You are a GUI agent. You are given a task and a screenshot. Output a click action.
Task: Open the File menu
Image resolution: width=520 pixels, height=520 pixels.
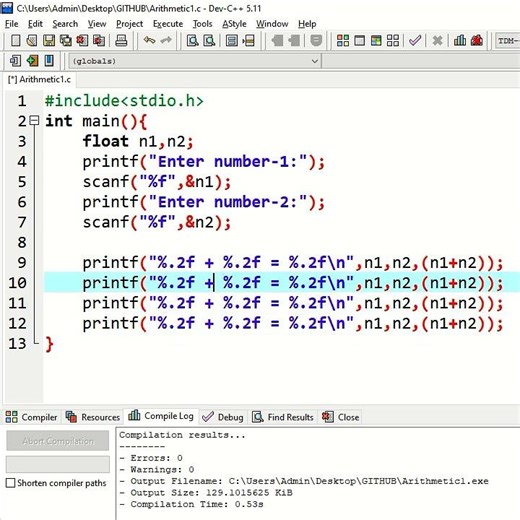12,24
